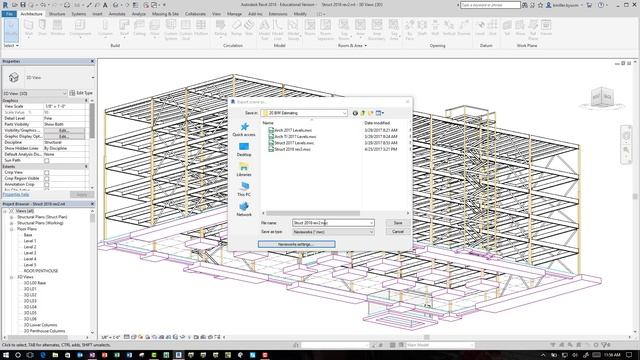The height and width of the screenshot is (360, 640).
Task: Open the Navisworks settings button
Action: (x=297, y=244)
